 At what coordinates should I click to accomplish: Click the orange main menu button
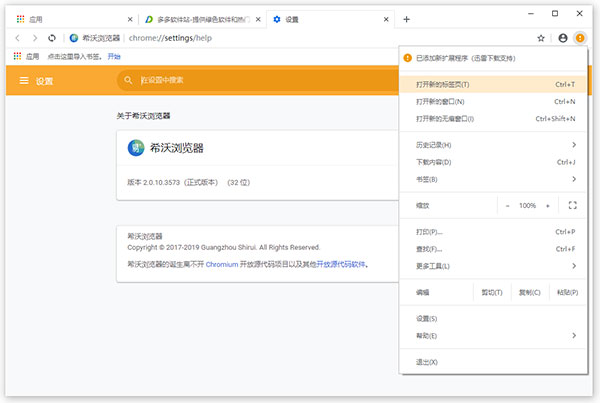581,38
